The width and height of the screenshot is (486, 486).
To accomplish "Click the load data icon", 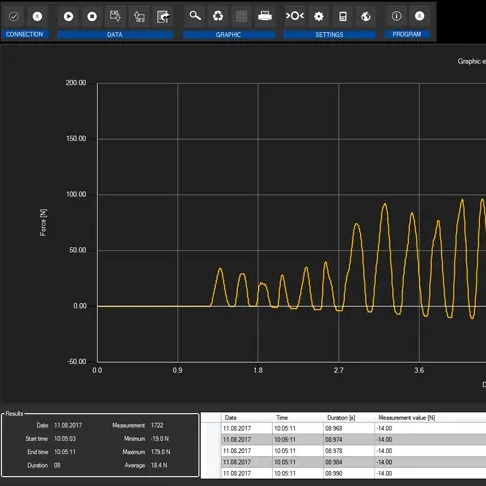I will [x=139, y=16].
